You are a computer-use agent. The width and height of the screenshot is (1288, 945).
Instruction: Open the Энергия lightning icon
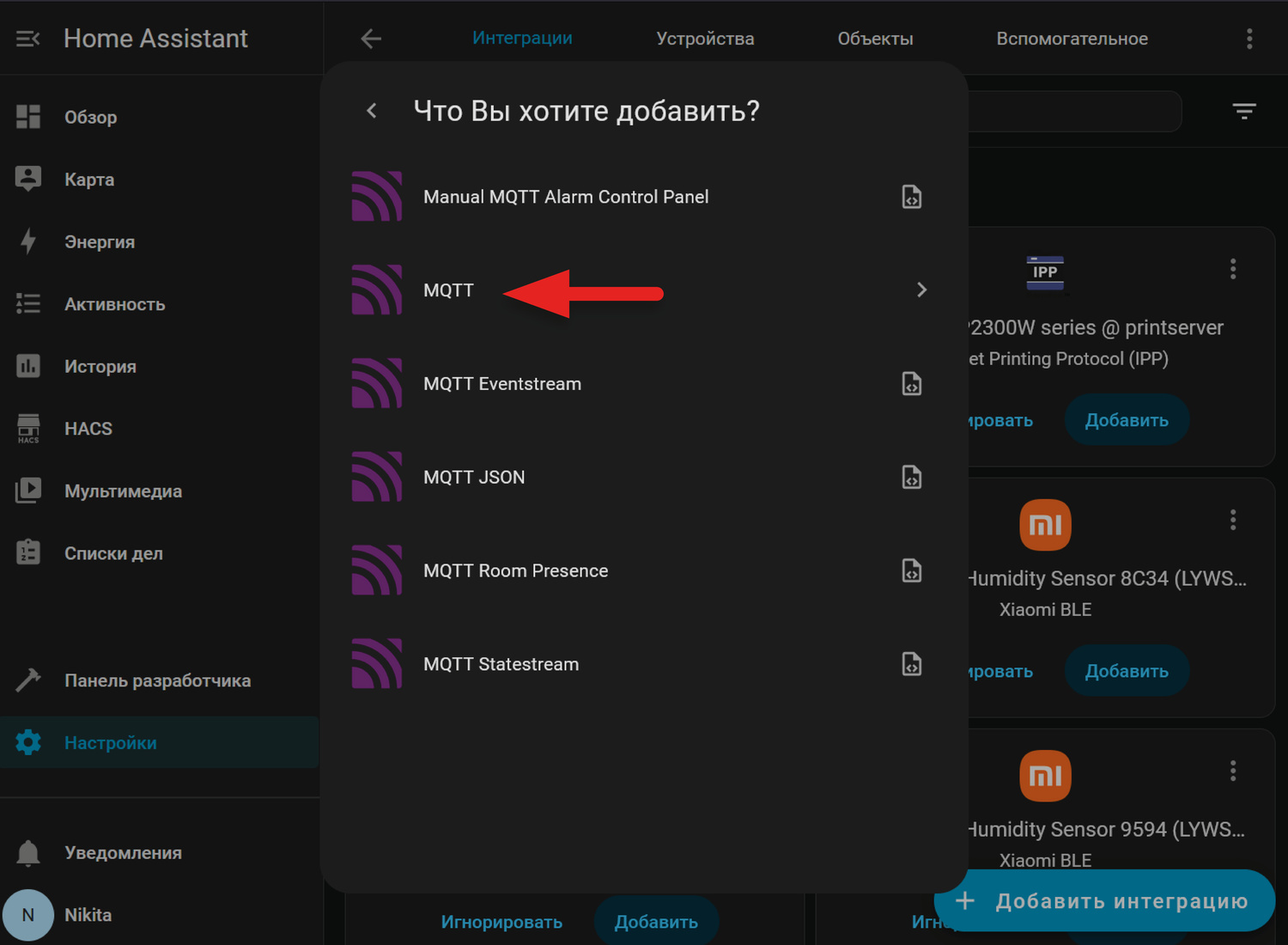point(28,241)
